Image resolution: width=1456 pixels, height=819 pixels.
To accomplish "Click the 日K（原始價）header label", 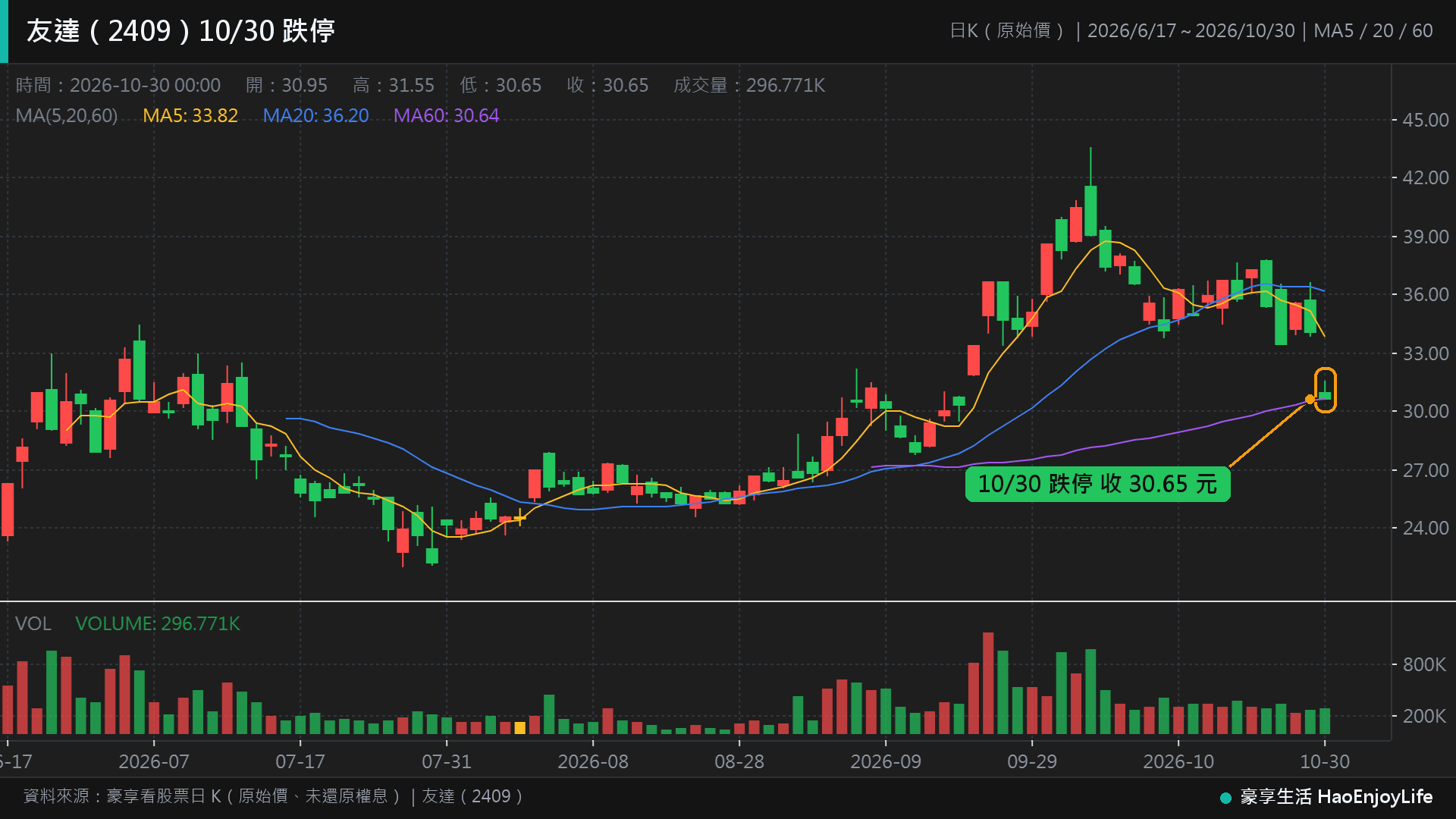I will click(1007, 30).
